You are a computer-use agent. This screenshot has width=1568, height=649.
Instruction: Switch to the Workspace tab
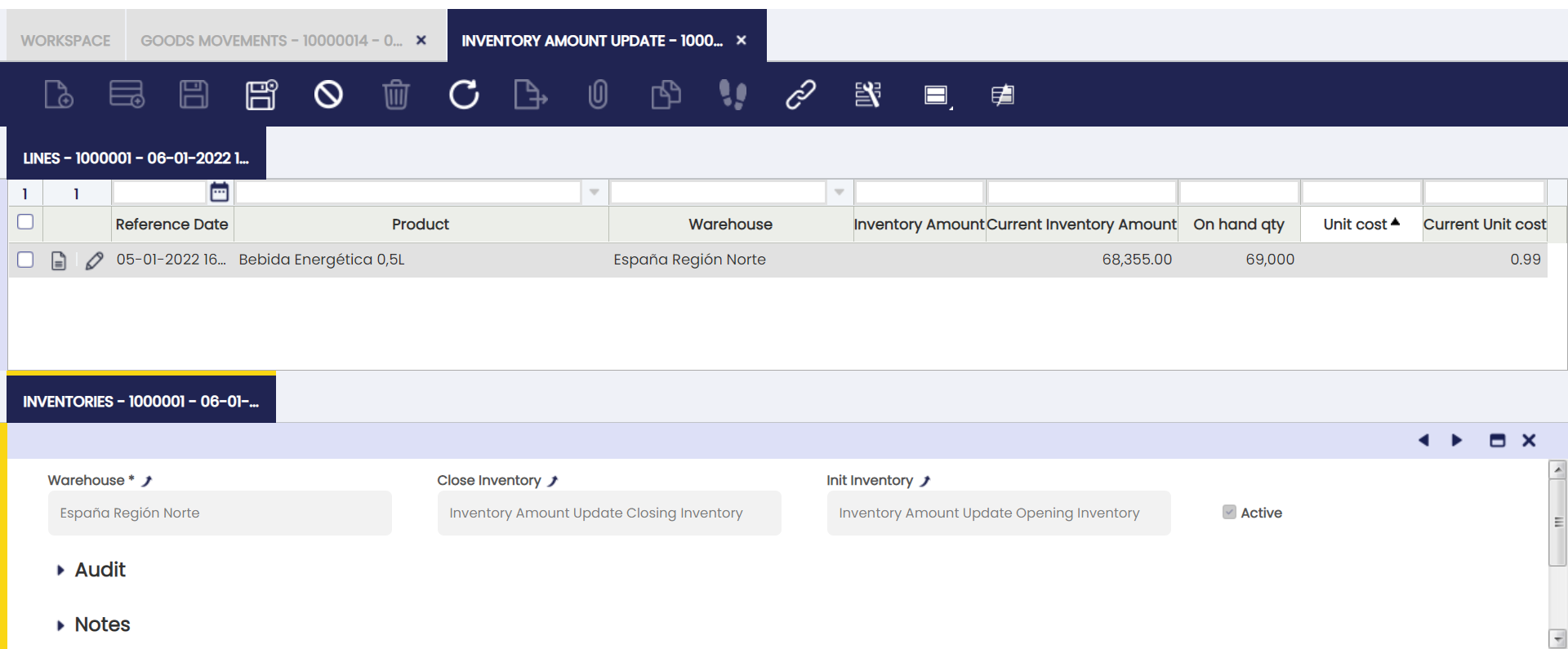[x=65, y=40]
